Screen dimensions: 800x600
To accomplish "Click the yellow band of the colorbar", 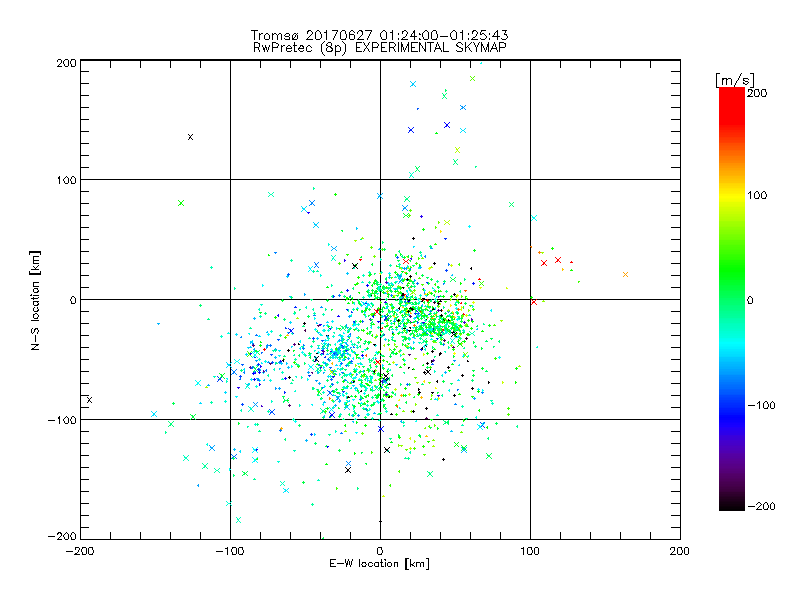I will [732, 196].
